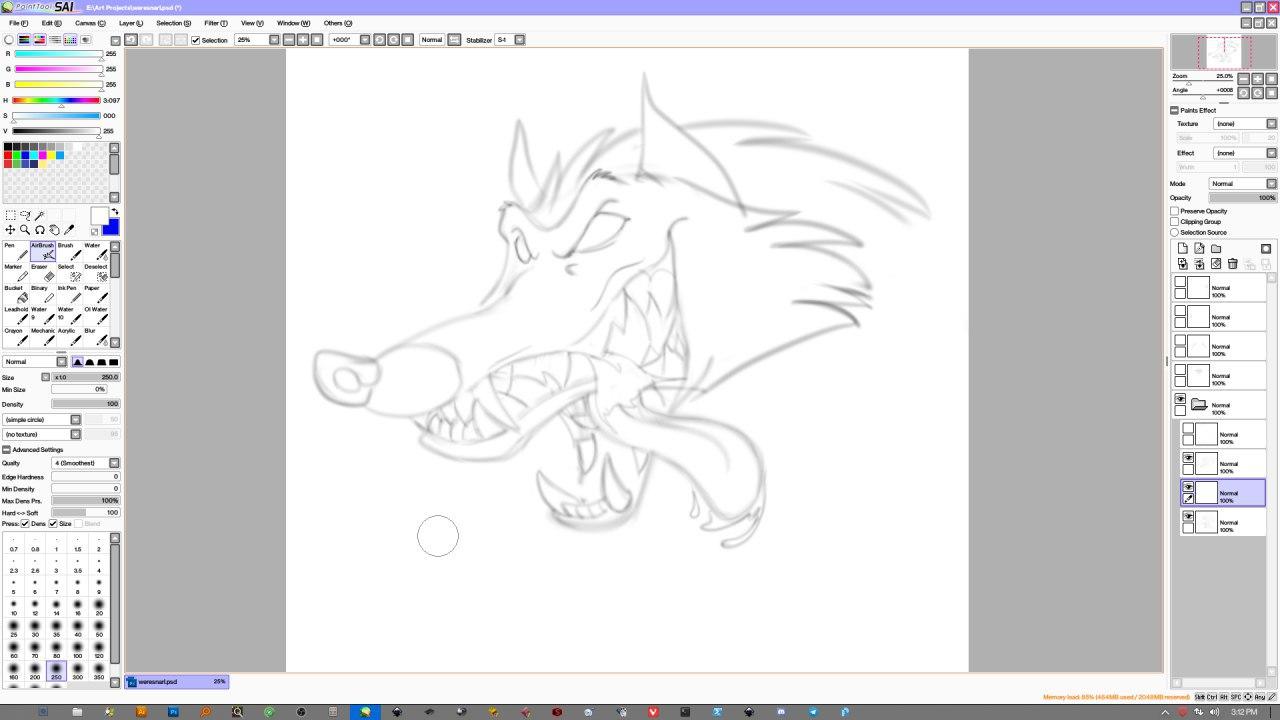
Task: Select the Leadholder pencil tool
Action: (15, 315)
